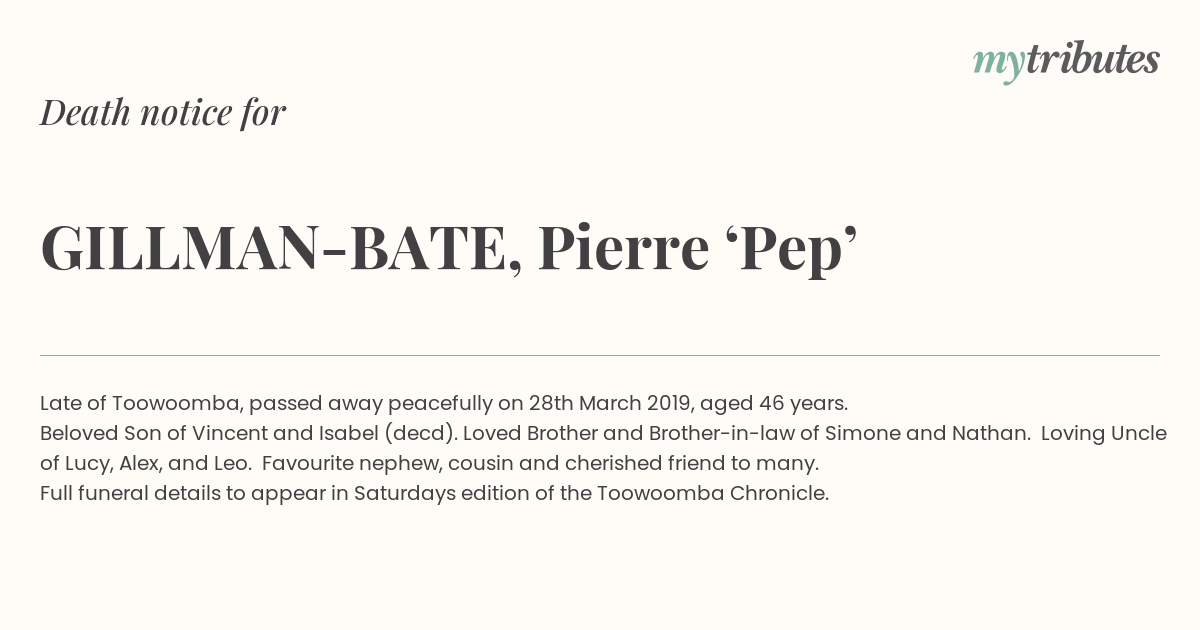Click the mytributes logo
Image resolution: width=1200 pixels, height=630 pixels.
[x=1065, y=61]
